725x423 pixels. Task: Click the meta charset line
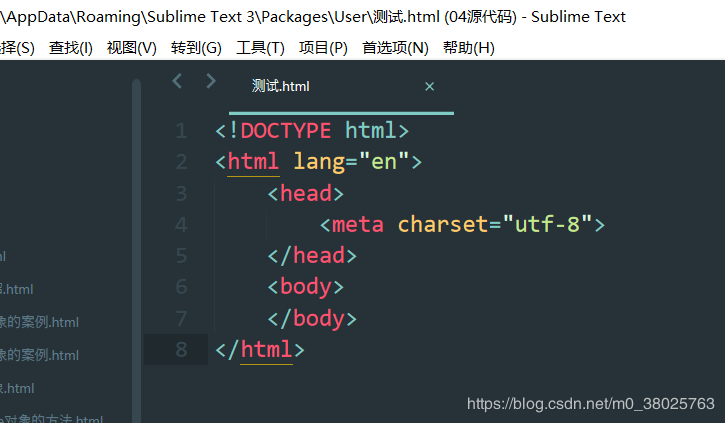(x=462, y=225)
